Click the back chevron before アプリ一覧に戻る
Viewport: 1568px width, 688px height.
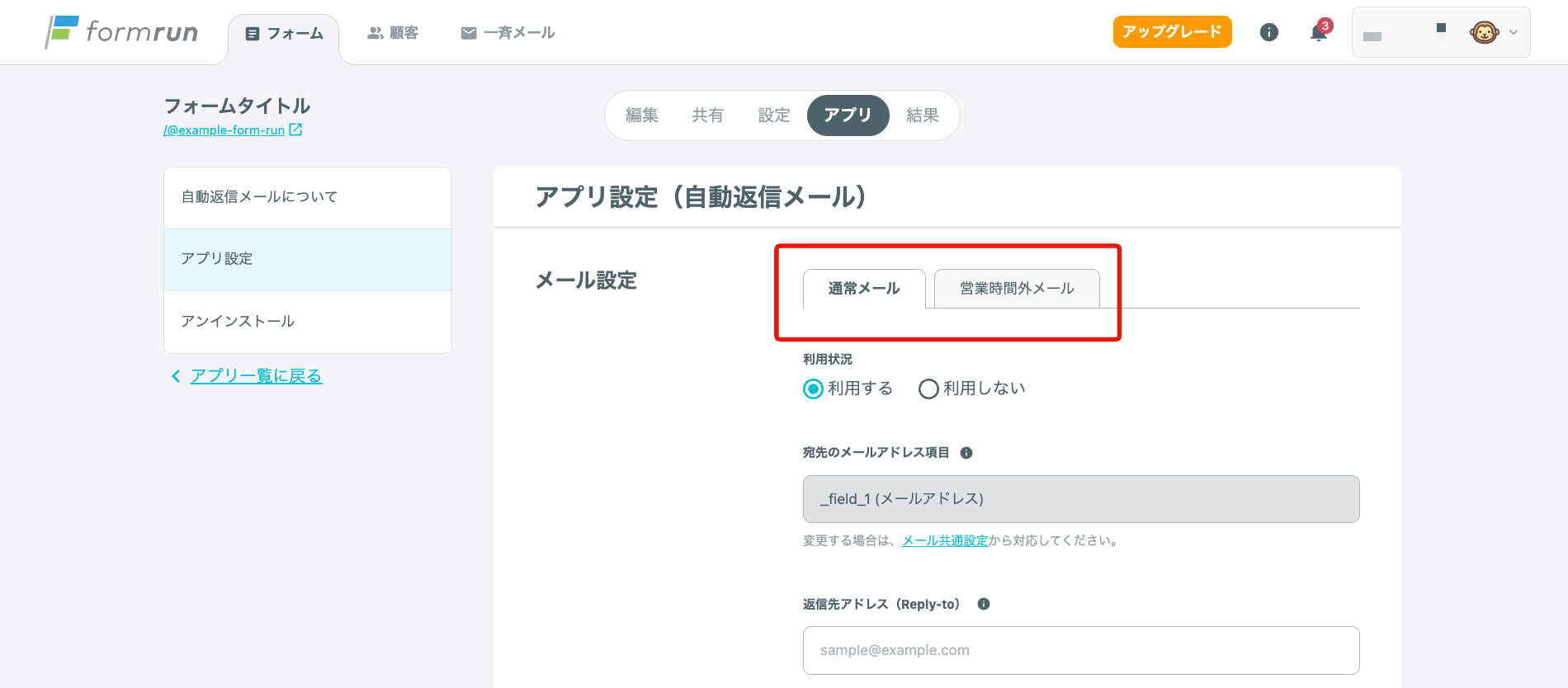click(176, 376)
